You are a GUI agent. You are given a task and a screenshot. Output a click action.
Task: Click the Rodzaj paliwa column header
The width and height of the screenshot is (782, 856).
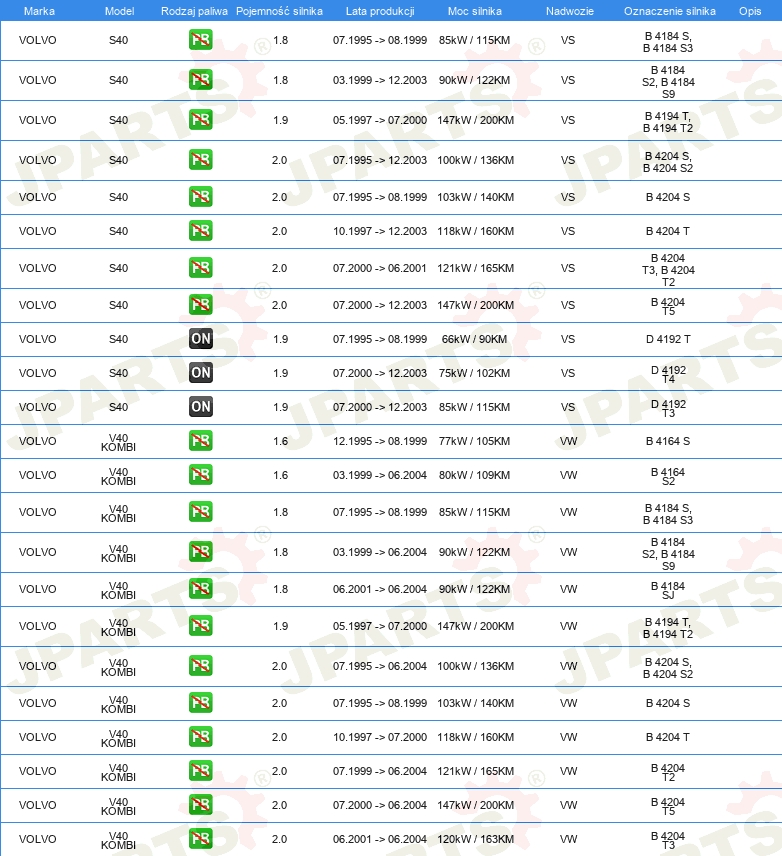click(x=194, y=11)
